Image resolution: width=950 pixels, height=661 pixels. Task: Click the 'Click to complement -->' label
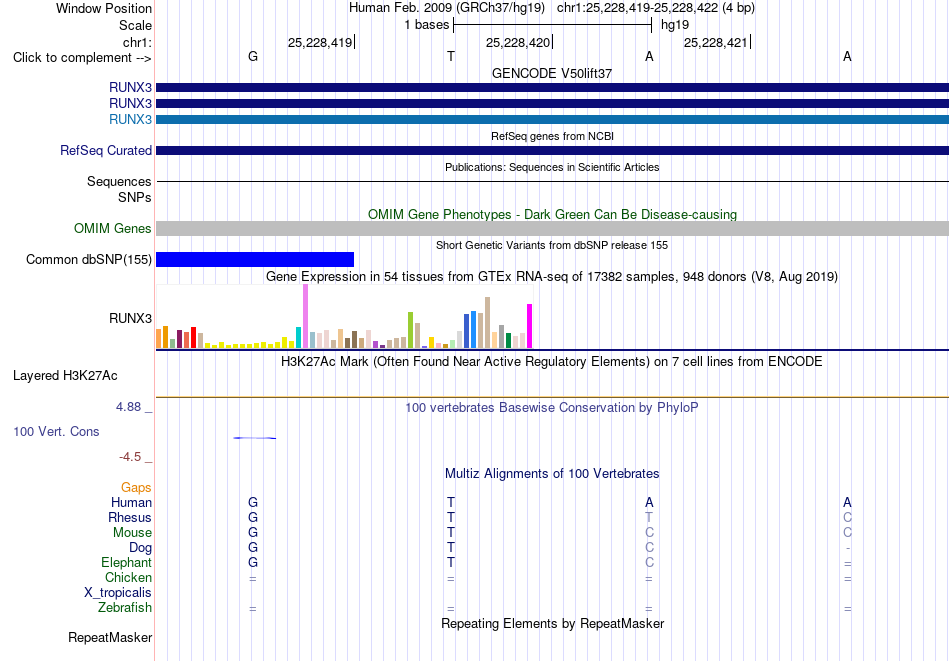coord(82,58)
